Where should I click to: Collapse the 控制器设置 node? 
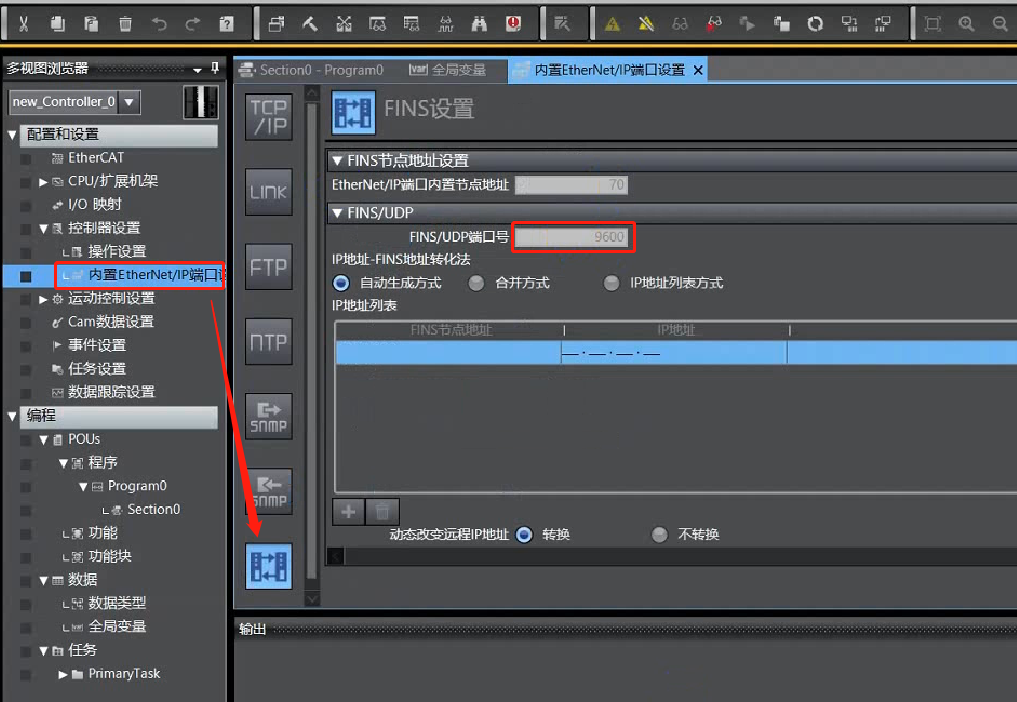[x=43, y=228]
